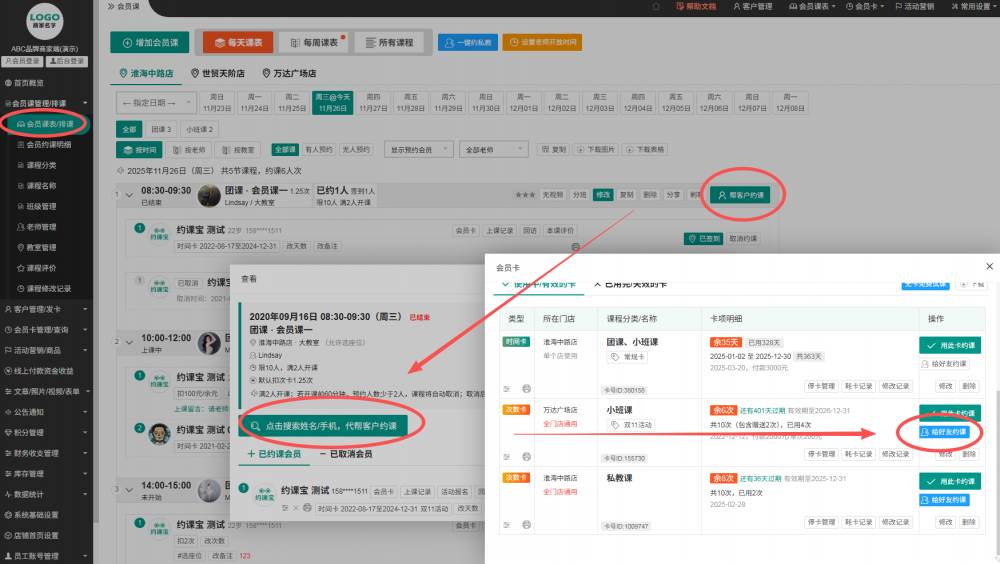Switch to the 每周课表 view
This screenshot has width=1000, height=564.
click(x=311, y=43)
